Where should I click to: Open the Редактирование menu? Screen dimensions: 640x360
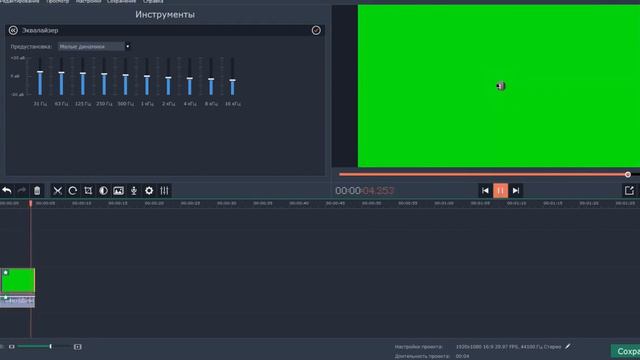pyautogui.click(x=20, y=2)
